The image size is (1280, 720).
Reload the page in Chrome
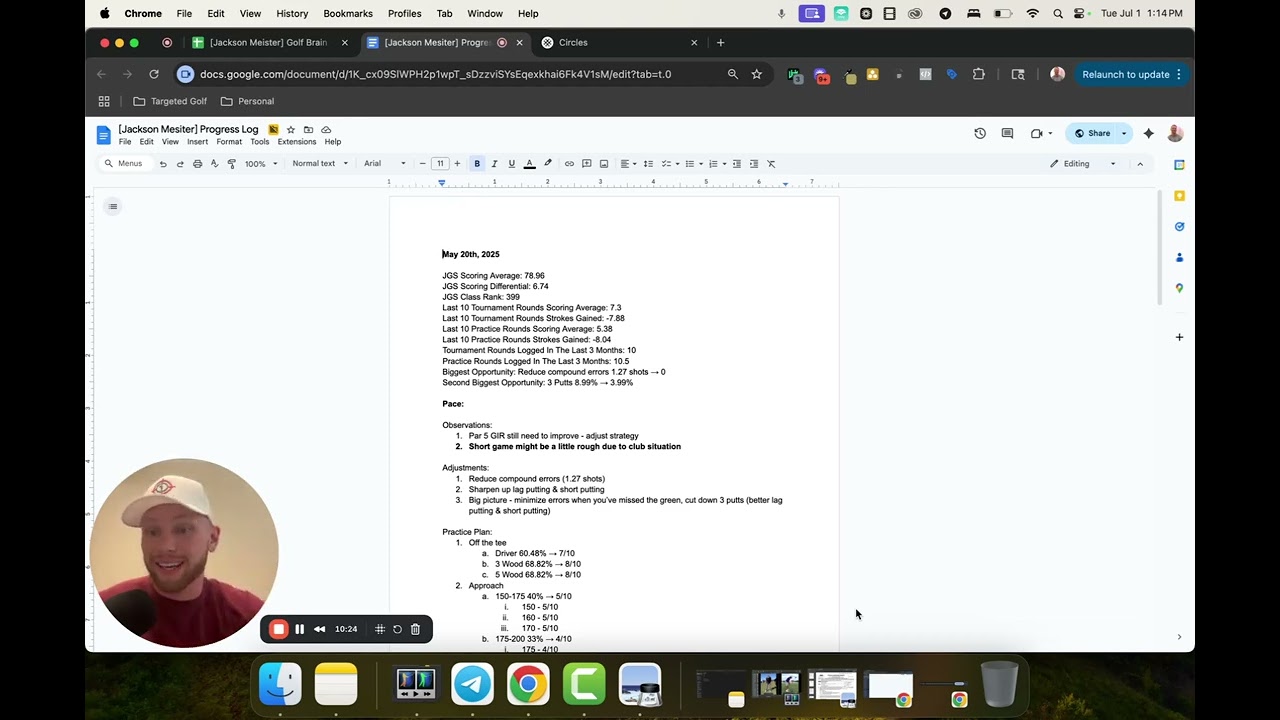[x=154, y=74]
